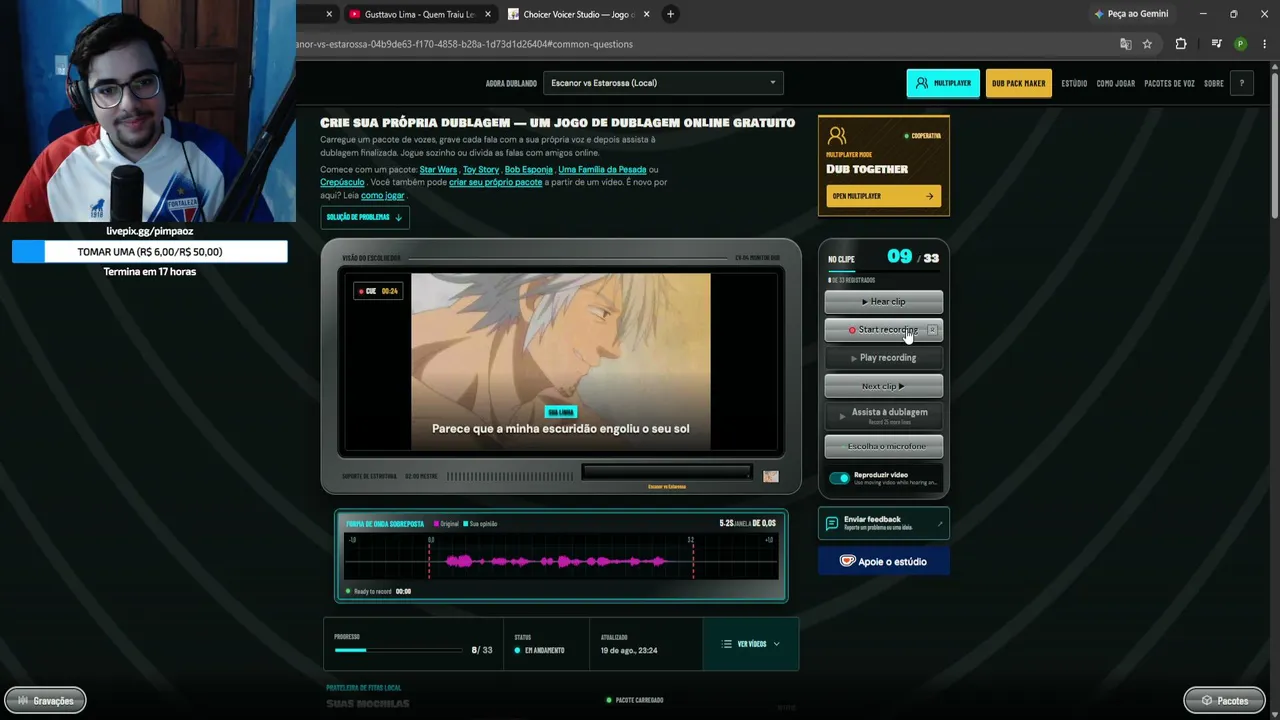Screen dimensions: 1280x720
Task: Click Apoie o estúdio button
Action: [x=884, y=562]
